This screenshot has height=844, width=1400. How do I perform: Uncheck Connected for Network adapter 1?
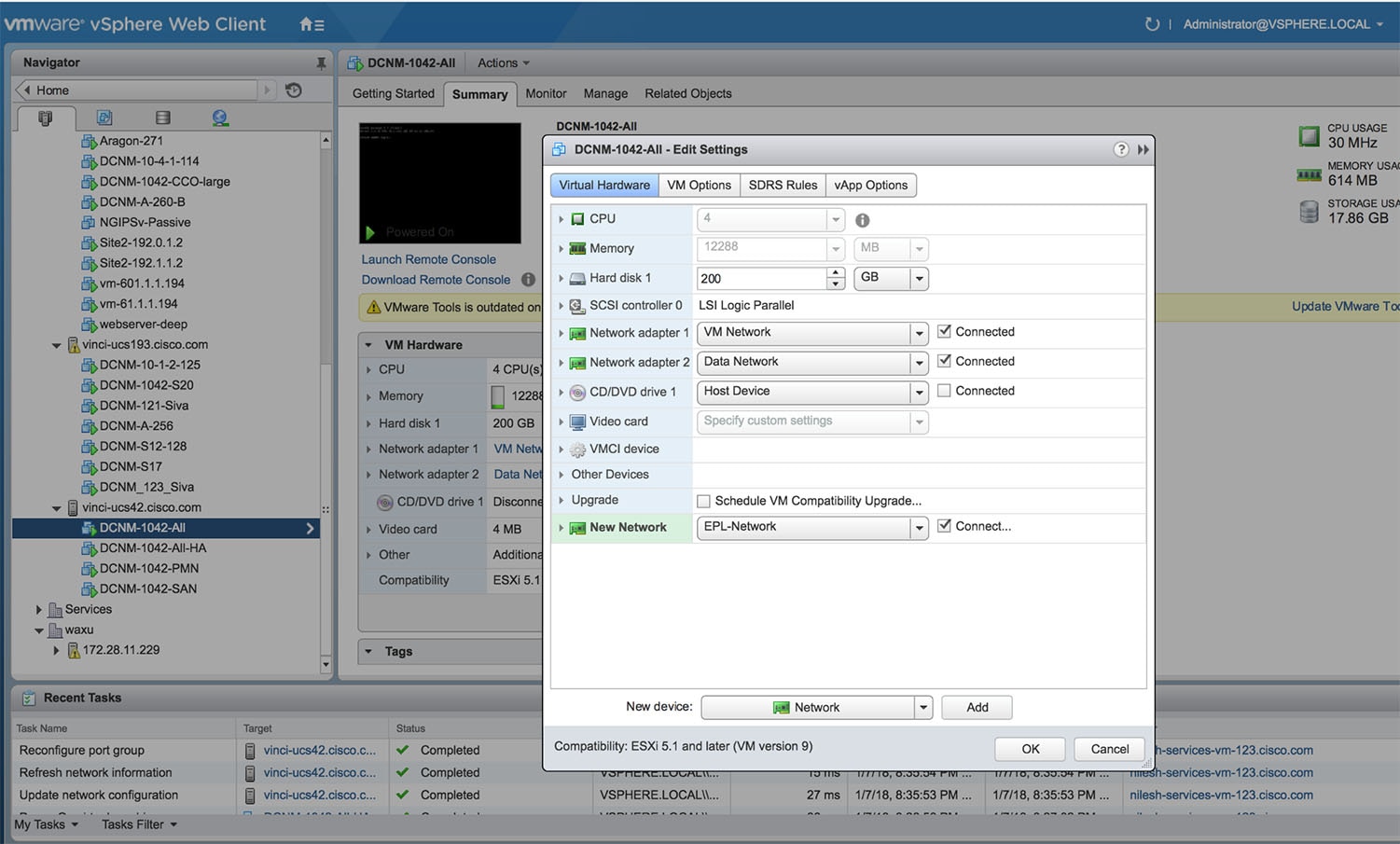click(944, 331)
